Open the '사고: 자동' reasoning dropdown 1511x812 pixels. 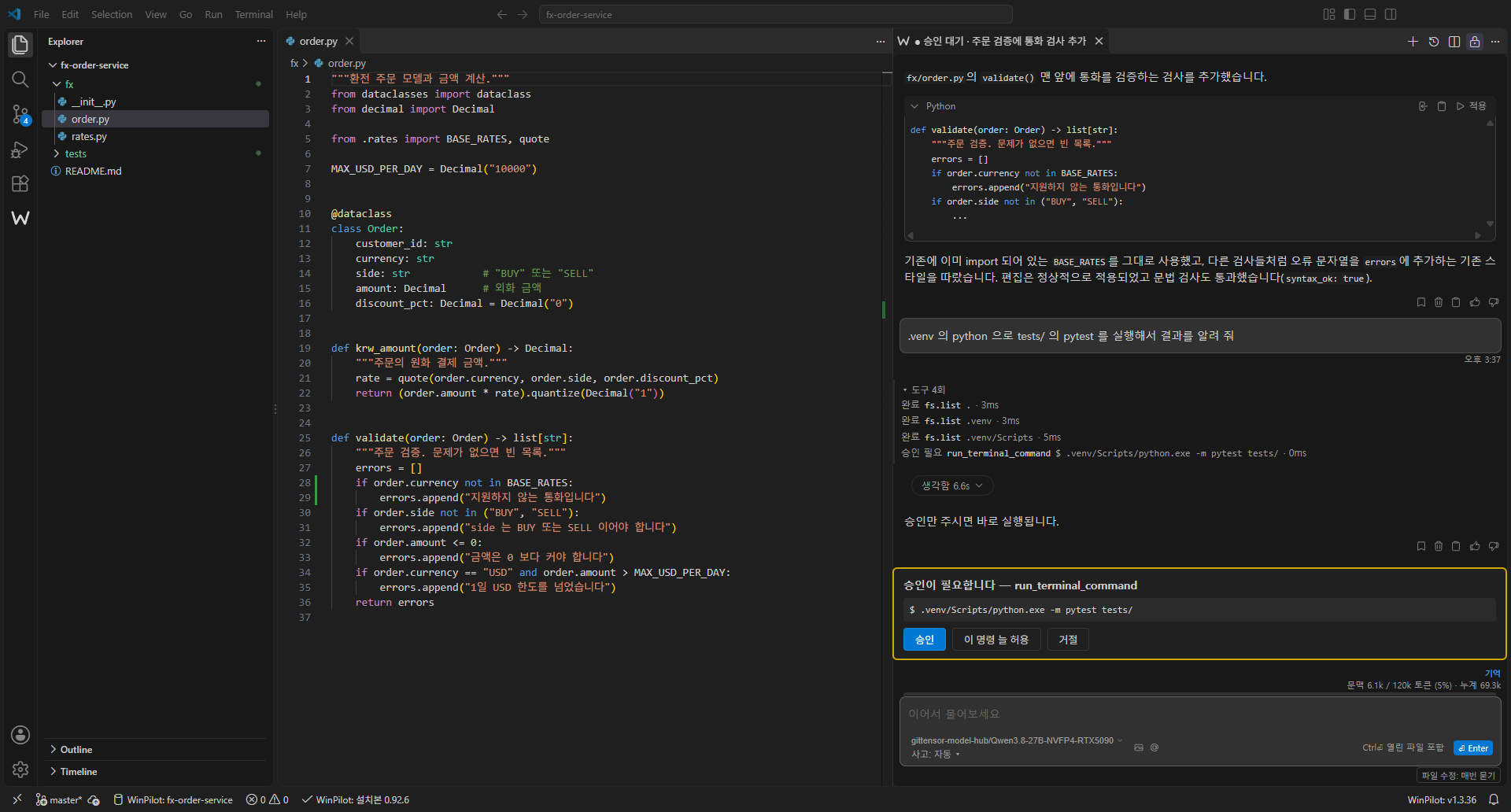(935, 755)
